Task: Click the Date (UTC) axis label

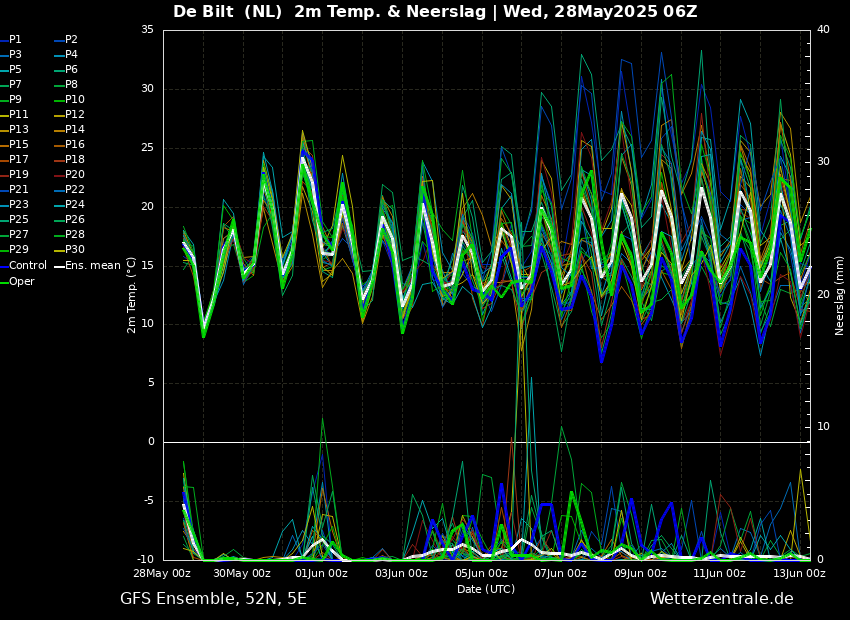Action: pyautogui.click(x=486, y=589)
